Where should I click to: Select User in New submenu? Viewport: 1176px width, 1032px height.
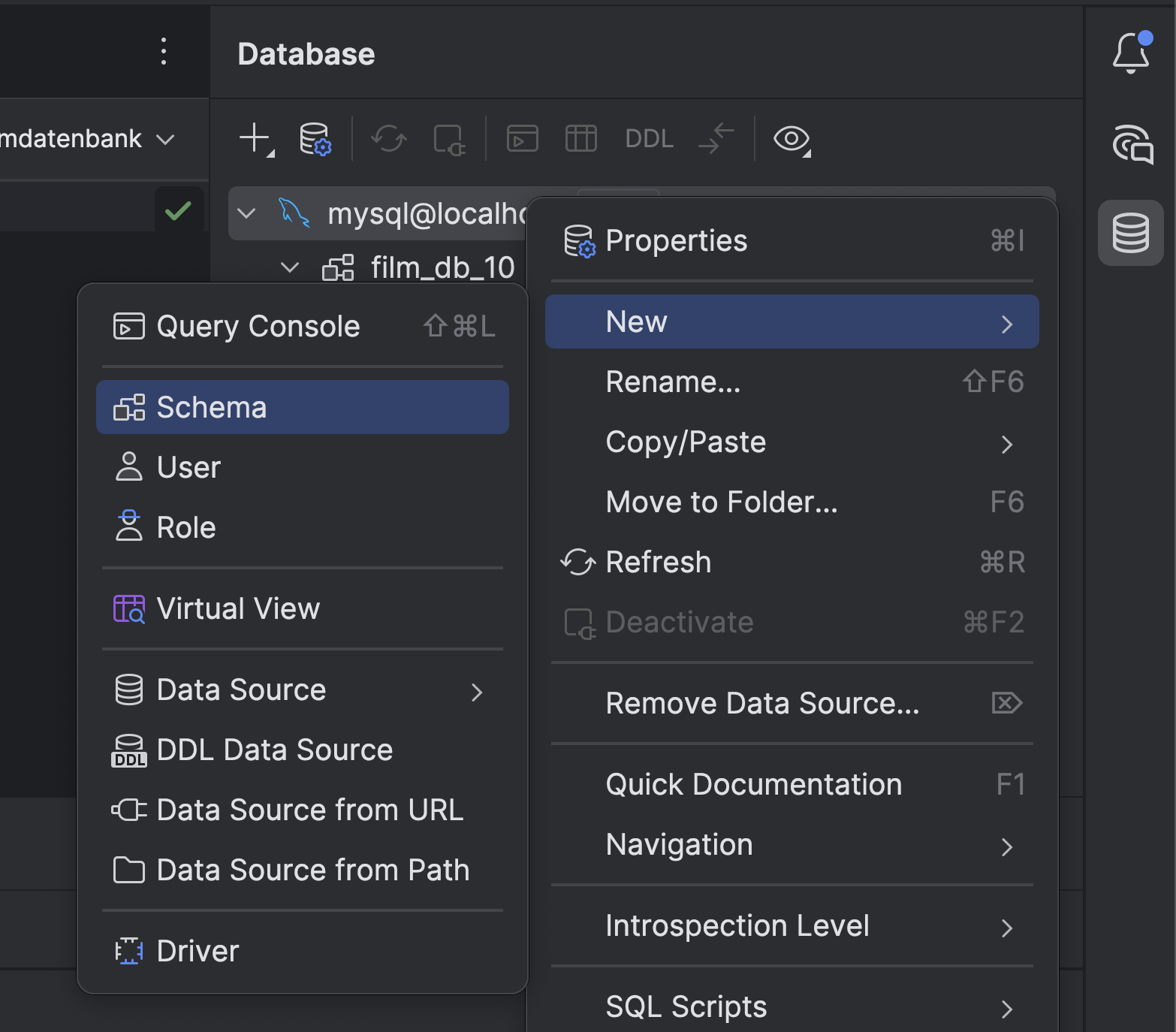coord(303,467)
